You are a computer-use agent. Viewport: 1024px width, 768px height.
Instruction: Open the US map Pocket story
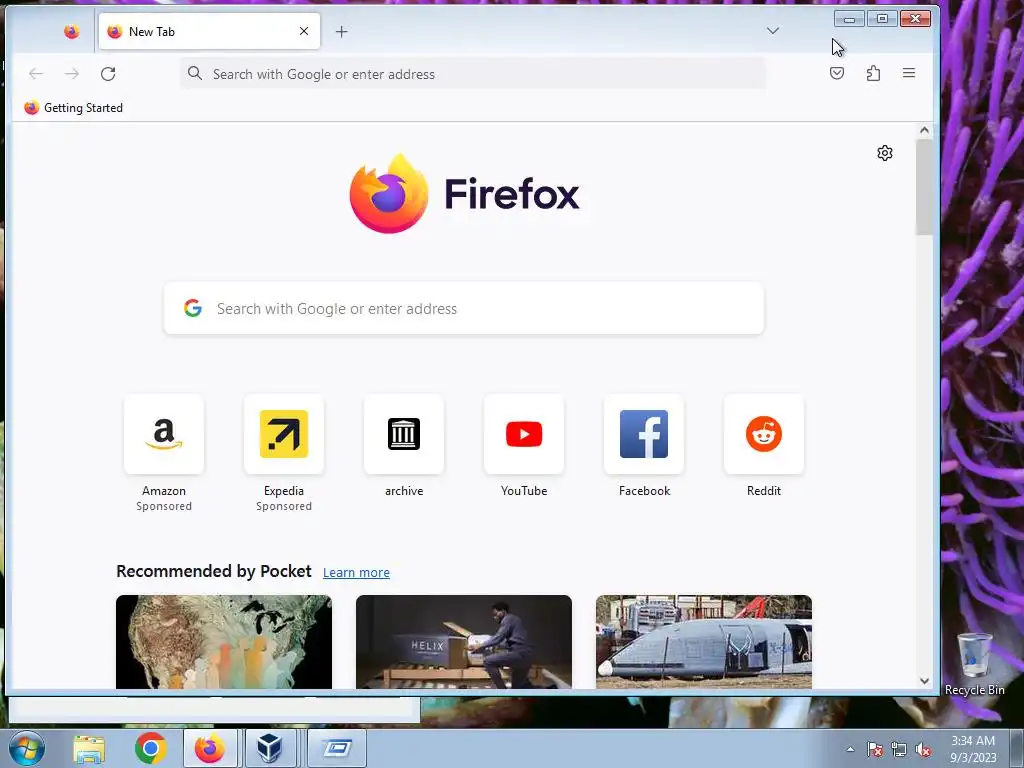(224, 642)
